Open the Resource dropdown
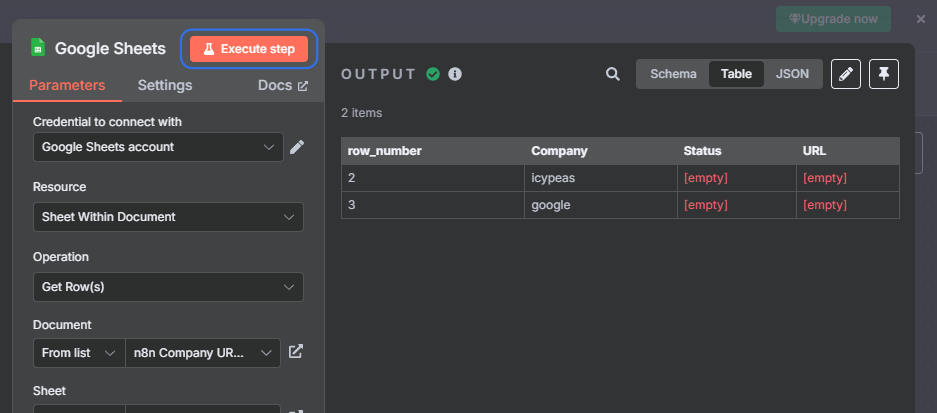The height and width of the screenshot is (413, 937). point(169,217)
